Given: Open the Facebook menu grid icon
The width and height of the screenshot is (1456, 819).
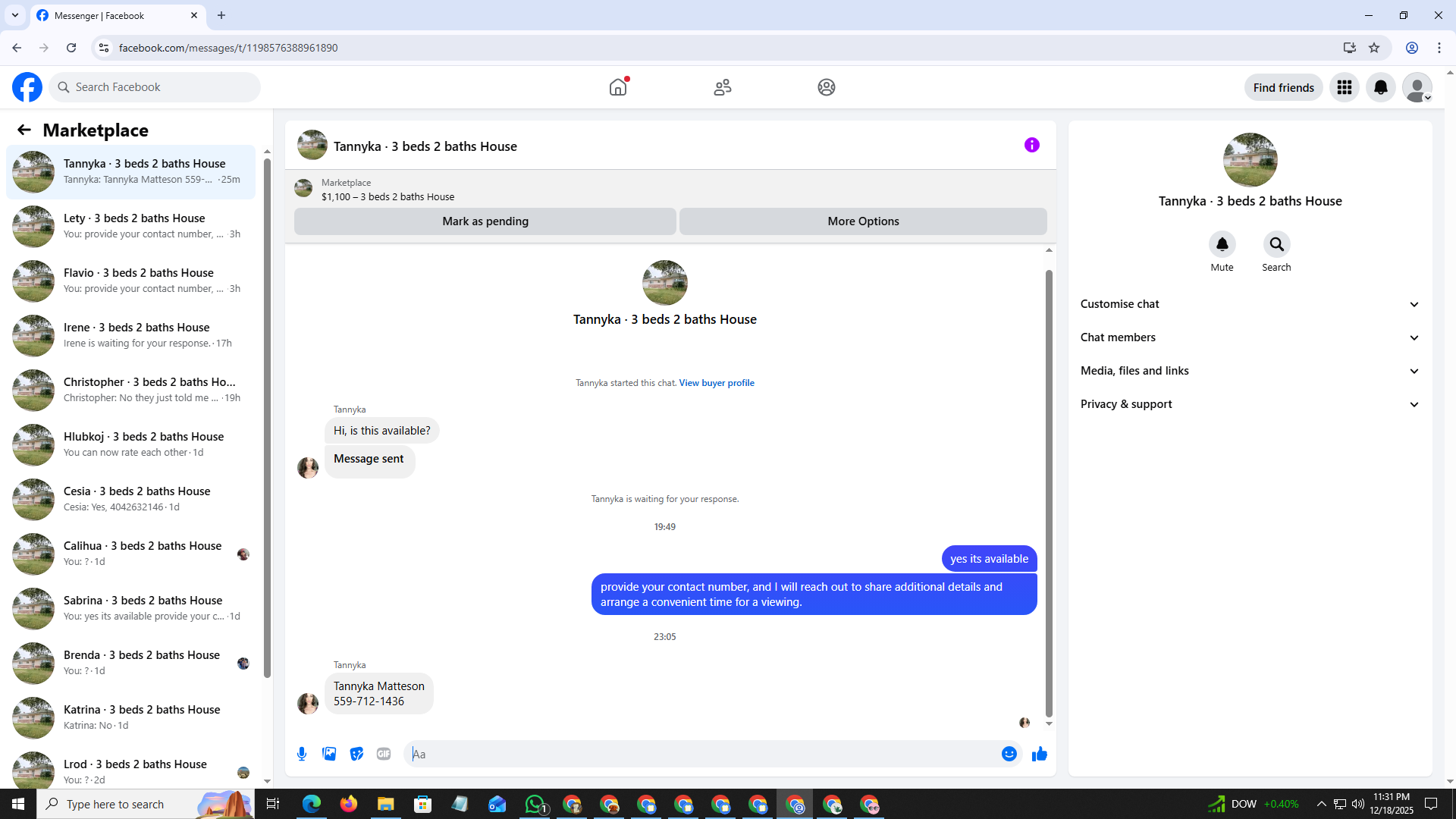Looking at the screenshot, I should [x=1344, y=87].
